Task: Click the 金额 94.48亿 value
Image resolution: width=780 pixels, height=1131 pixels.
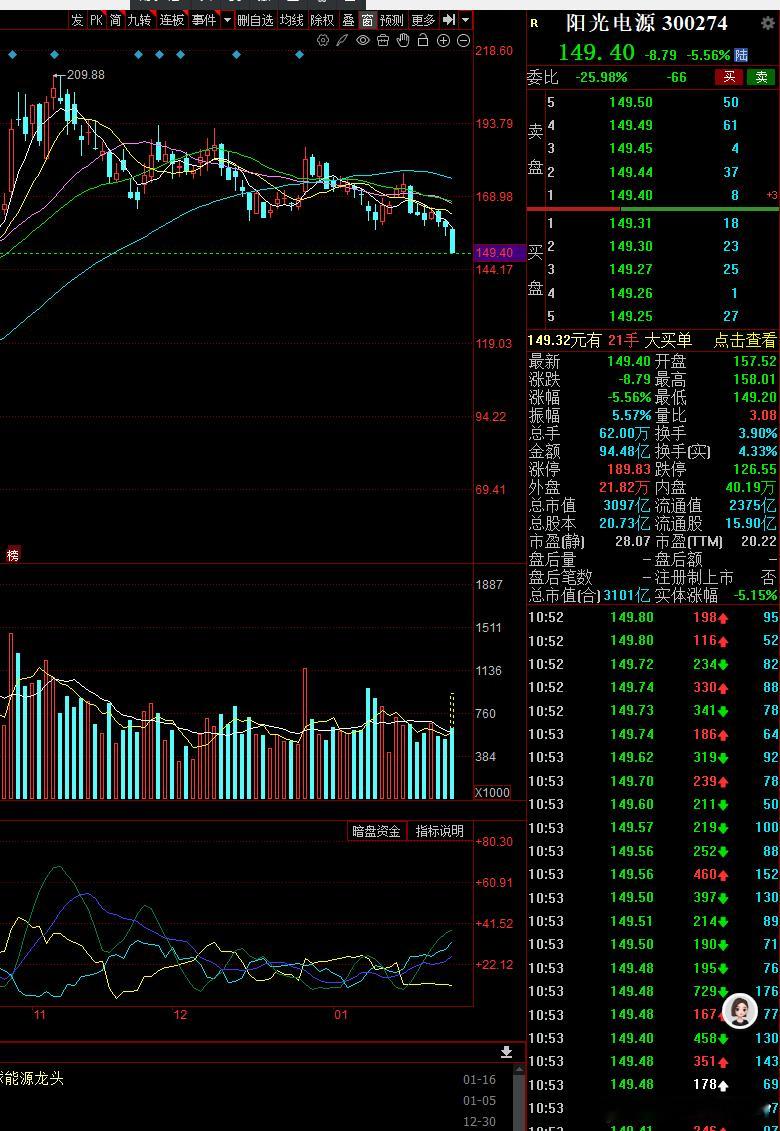Action: click(x=624, y=452)
